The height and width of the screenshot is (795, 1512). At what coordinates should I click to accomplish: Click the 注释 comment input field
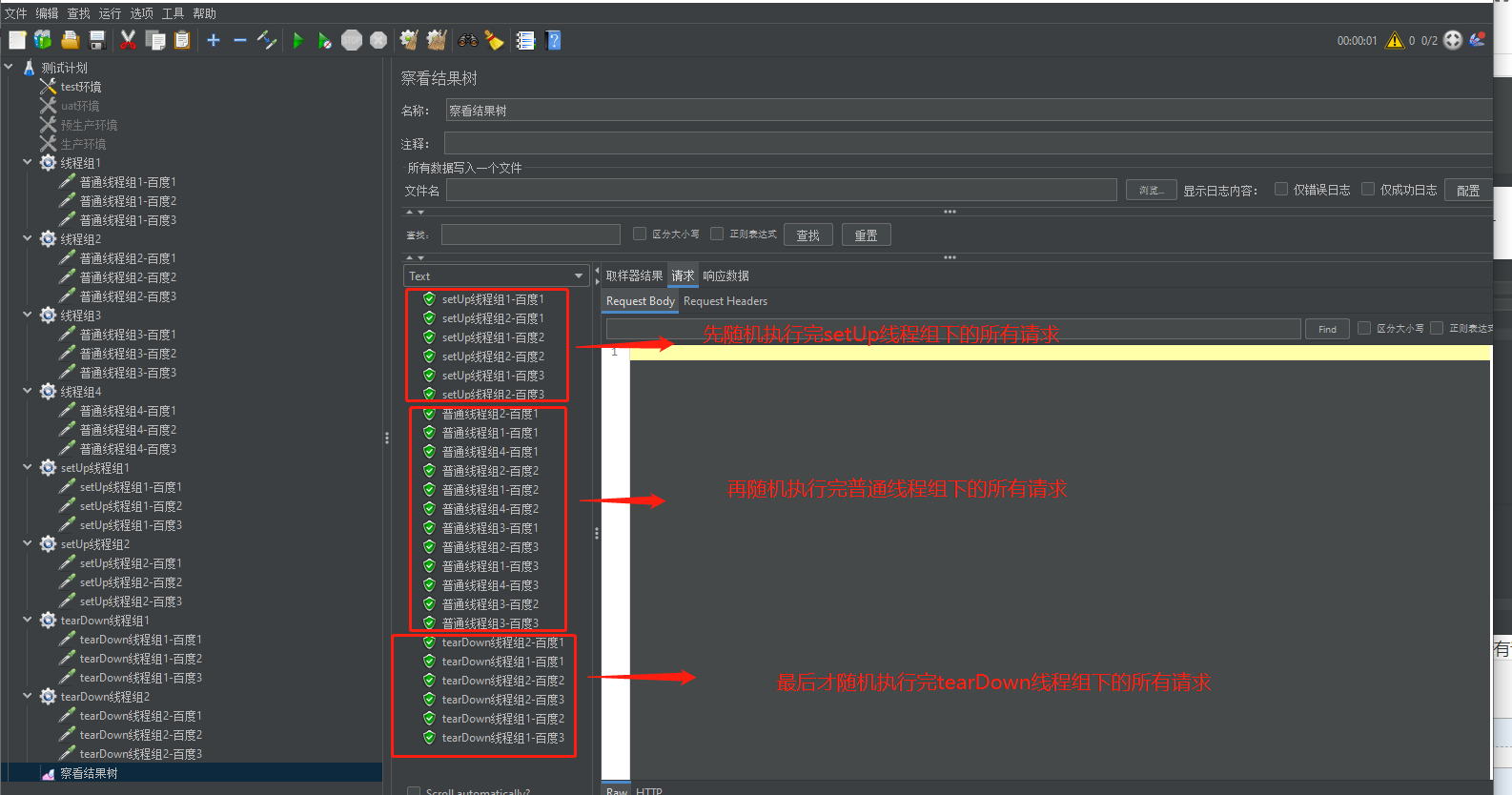click(x=969, y=144)
